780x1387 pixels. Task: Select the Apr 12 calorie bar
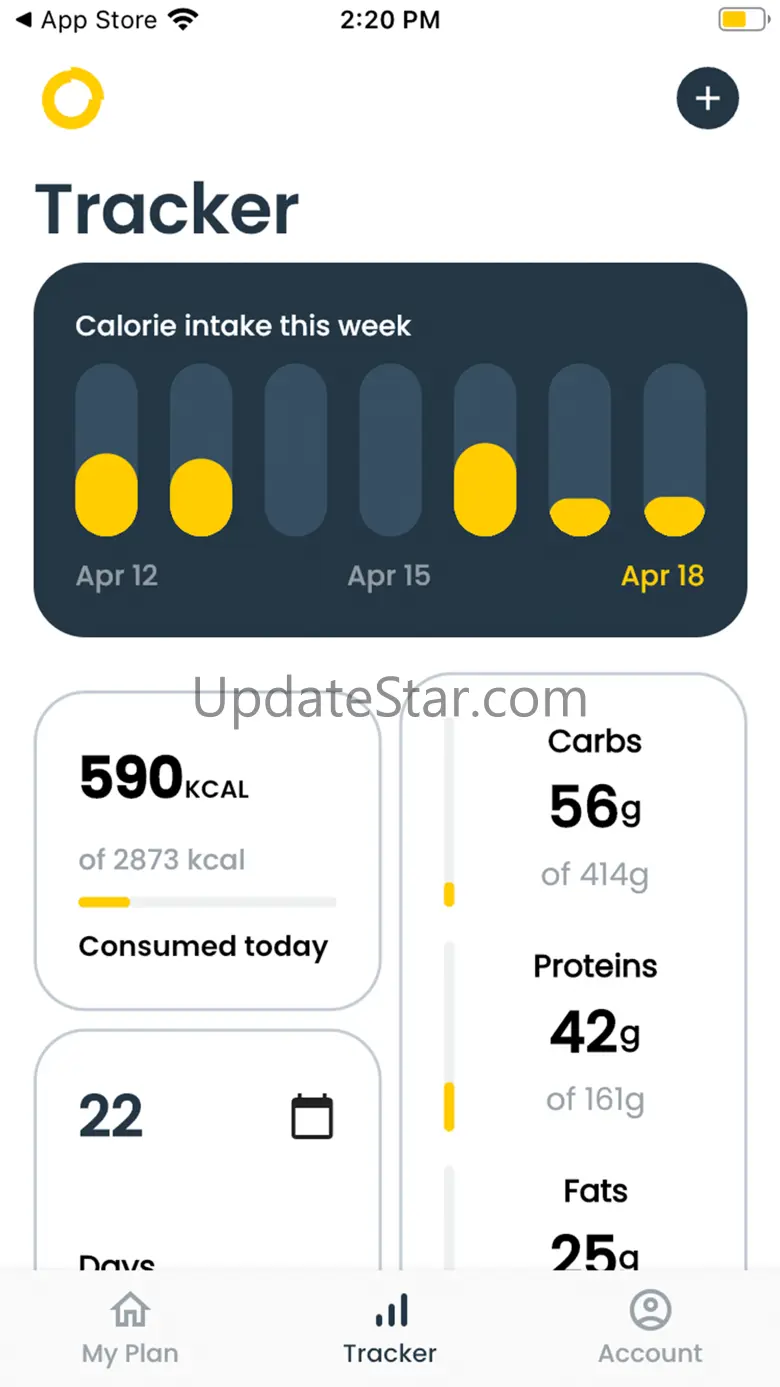pos(106,450)
